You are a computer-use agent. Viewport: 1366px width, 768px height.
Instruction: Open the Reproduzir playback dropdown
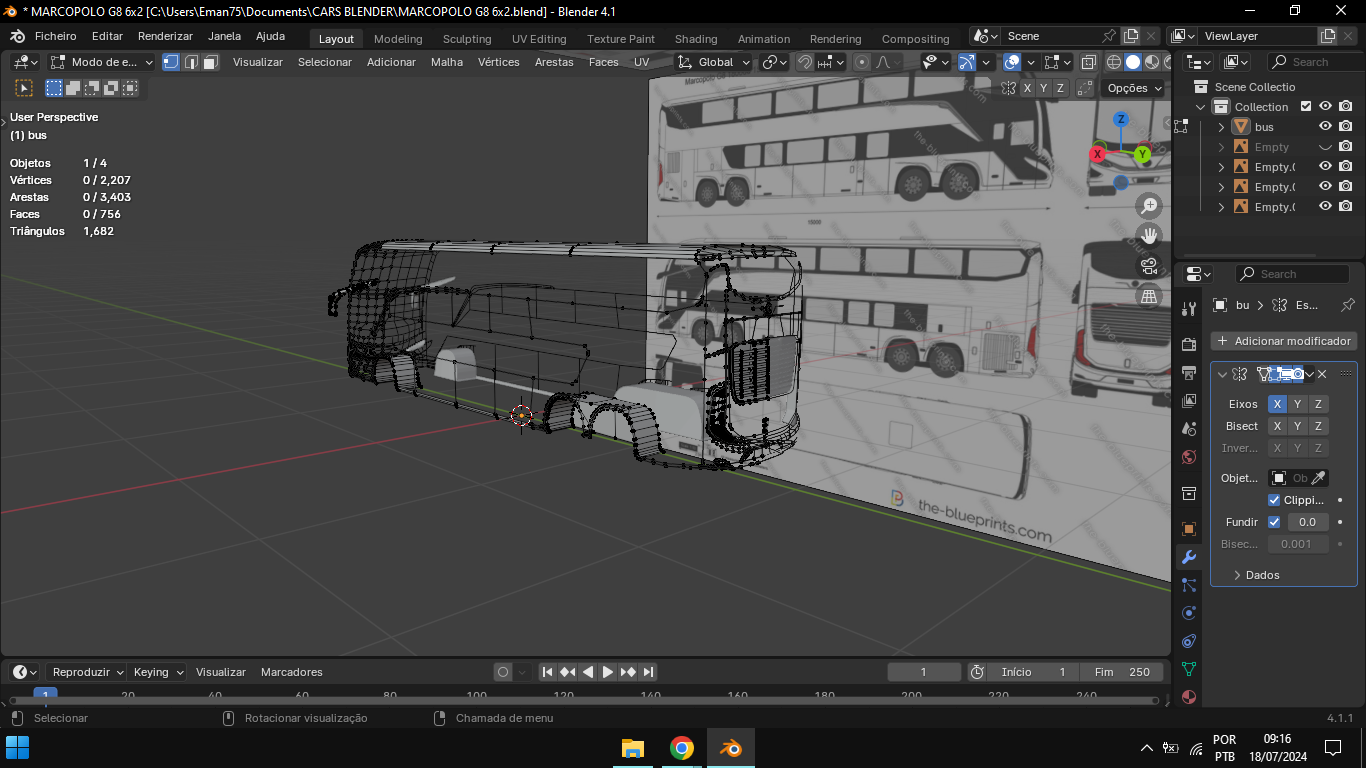pyautogui.click(x=87, y=672)
